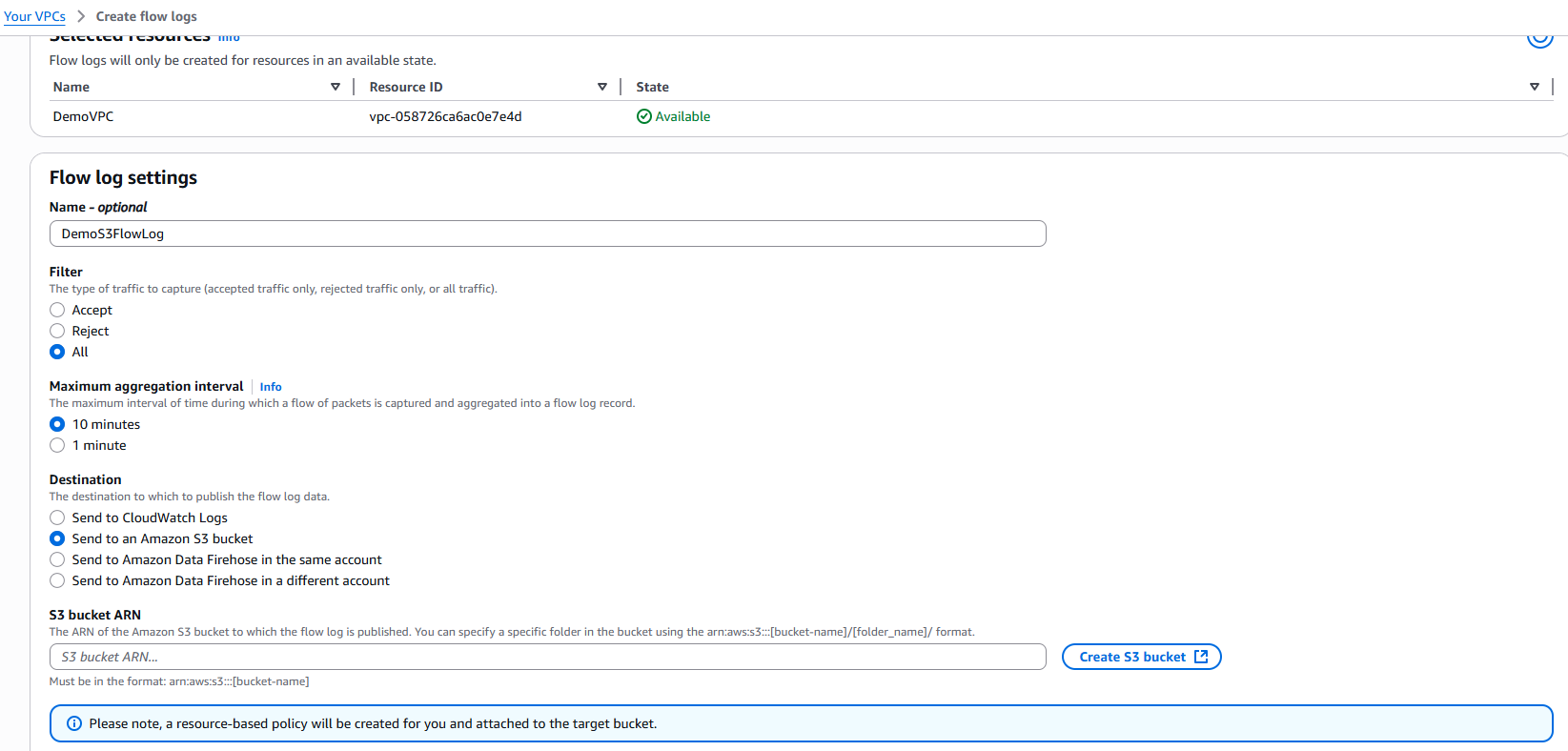Select the Reject filter option
Image resolution: width=1568 pixels, height=751 pixels.
[x=57, y=331]
